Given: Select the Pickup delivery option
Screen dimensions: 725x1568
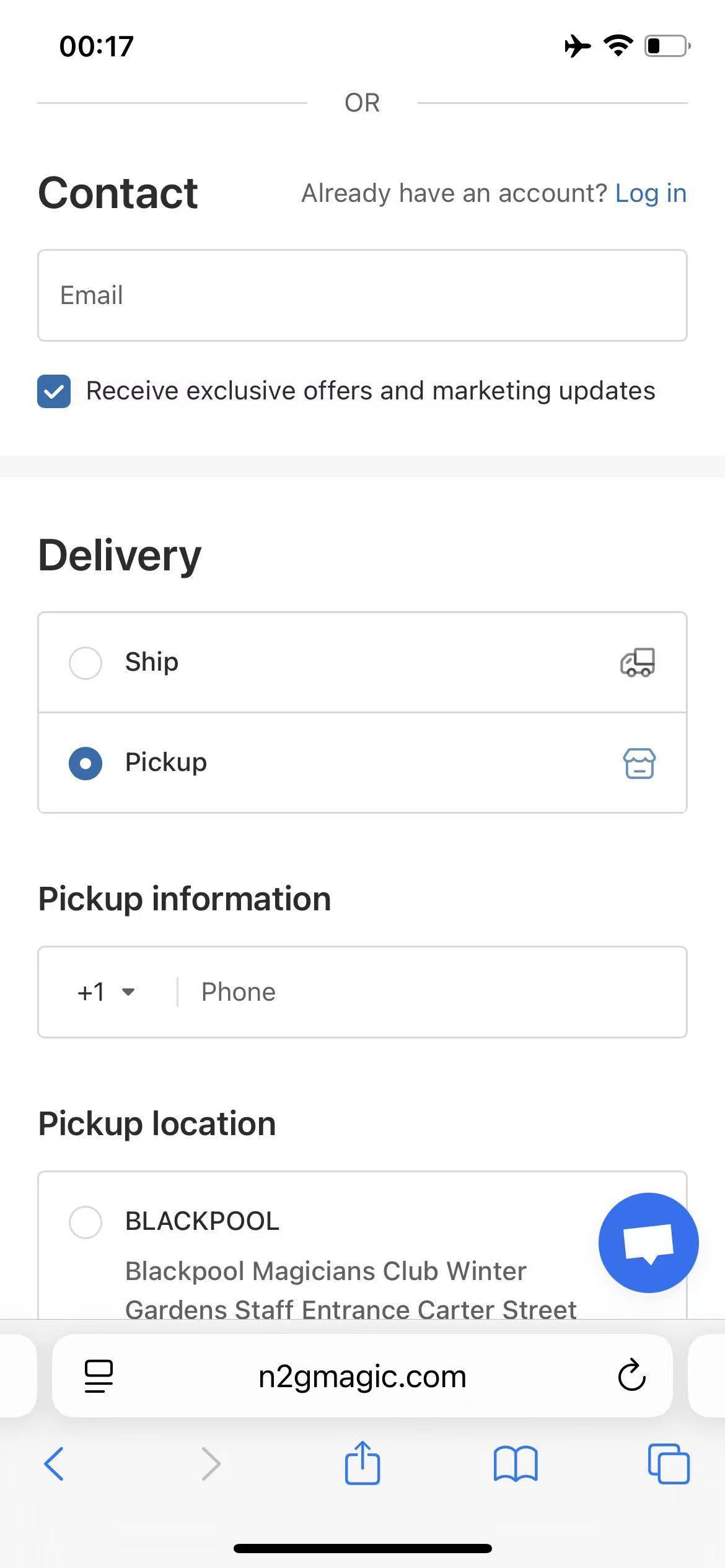Looking at the screenshot, I should point(86,763).
